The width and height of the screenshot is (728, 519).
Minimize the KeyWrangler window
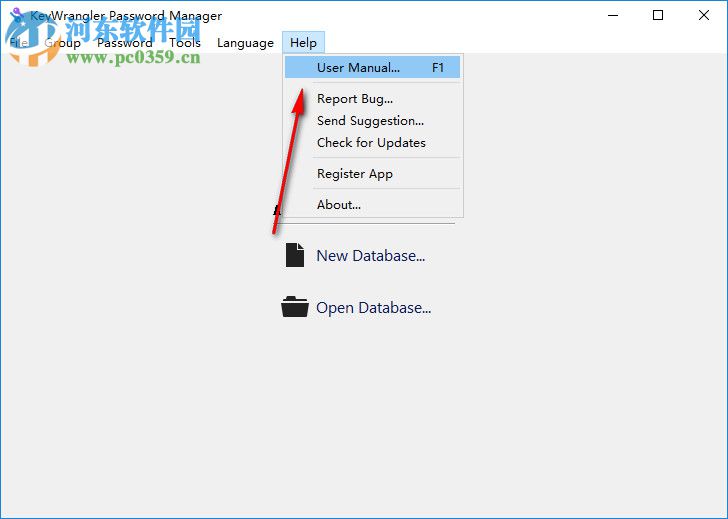[613, 15]
